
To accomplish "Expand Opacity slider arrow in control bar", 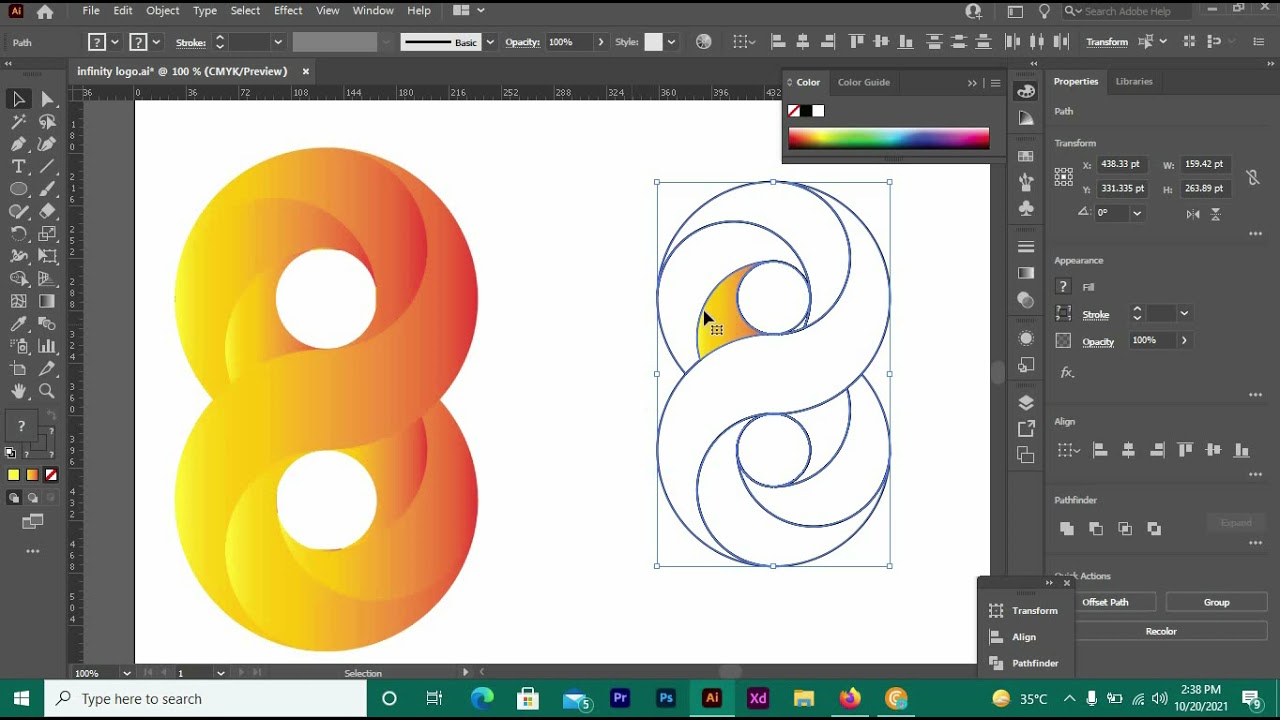I will (600, 42).
